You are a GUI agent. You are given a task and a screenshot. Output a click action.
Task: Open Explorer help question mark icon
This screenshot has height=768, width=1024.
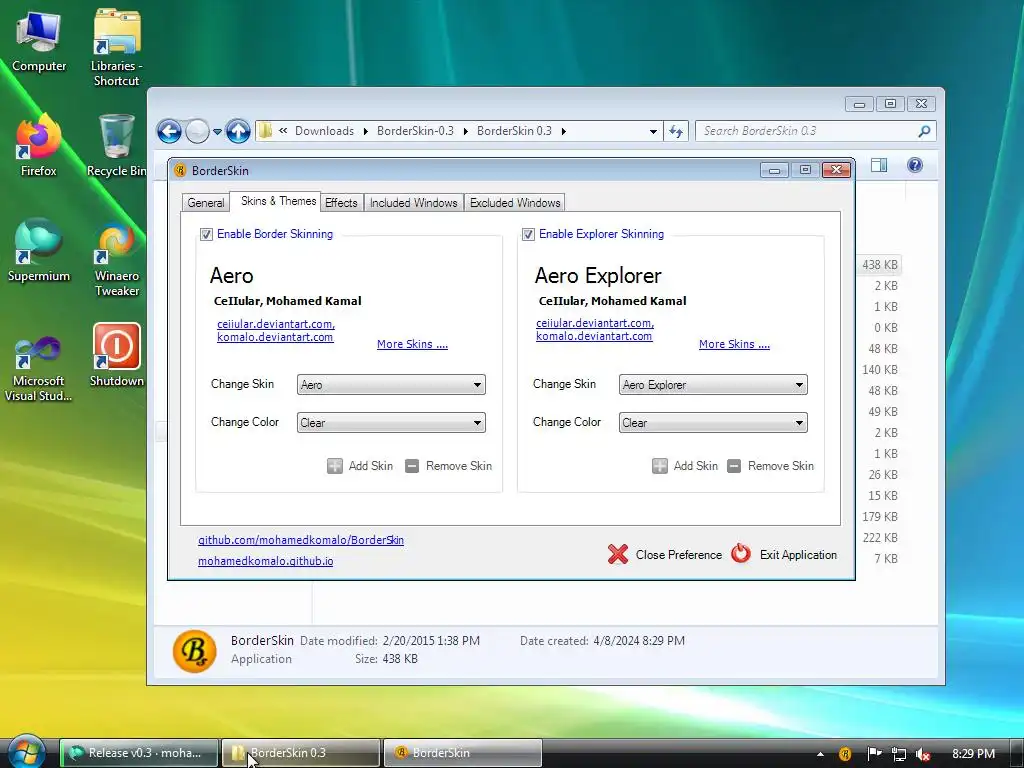tap(915, 165)
